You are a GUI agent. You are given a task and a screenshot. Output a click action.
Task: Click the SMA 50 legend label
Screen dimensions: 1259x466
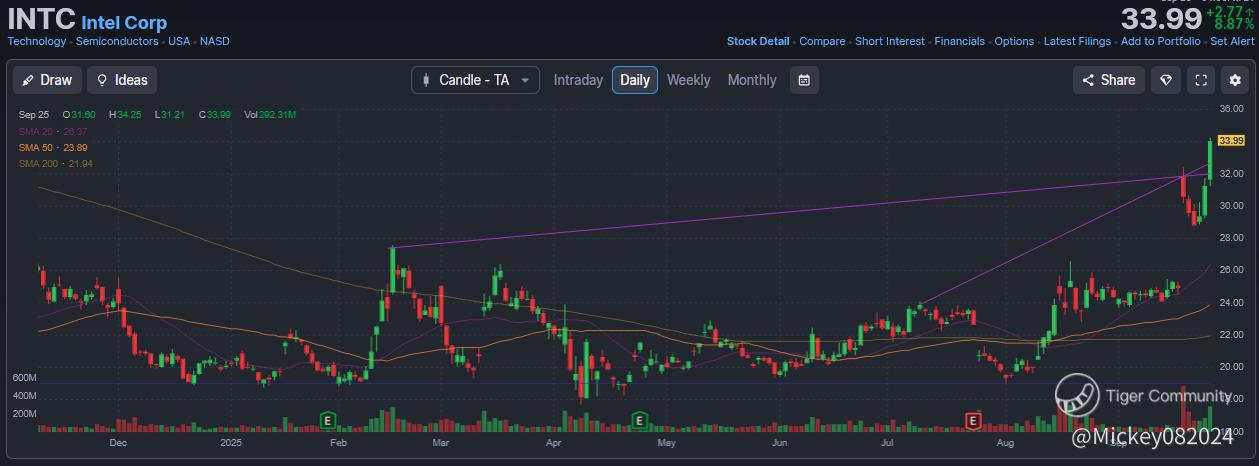53,147
